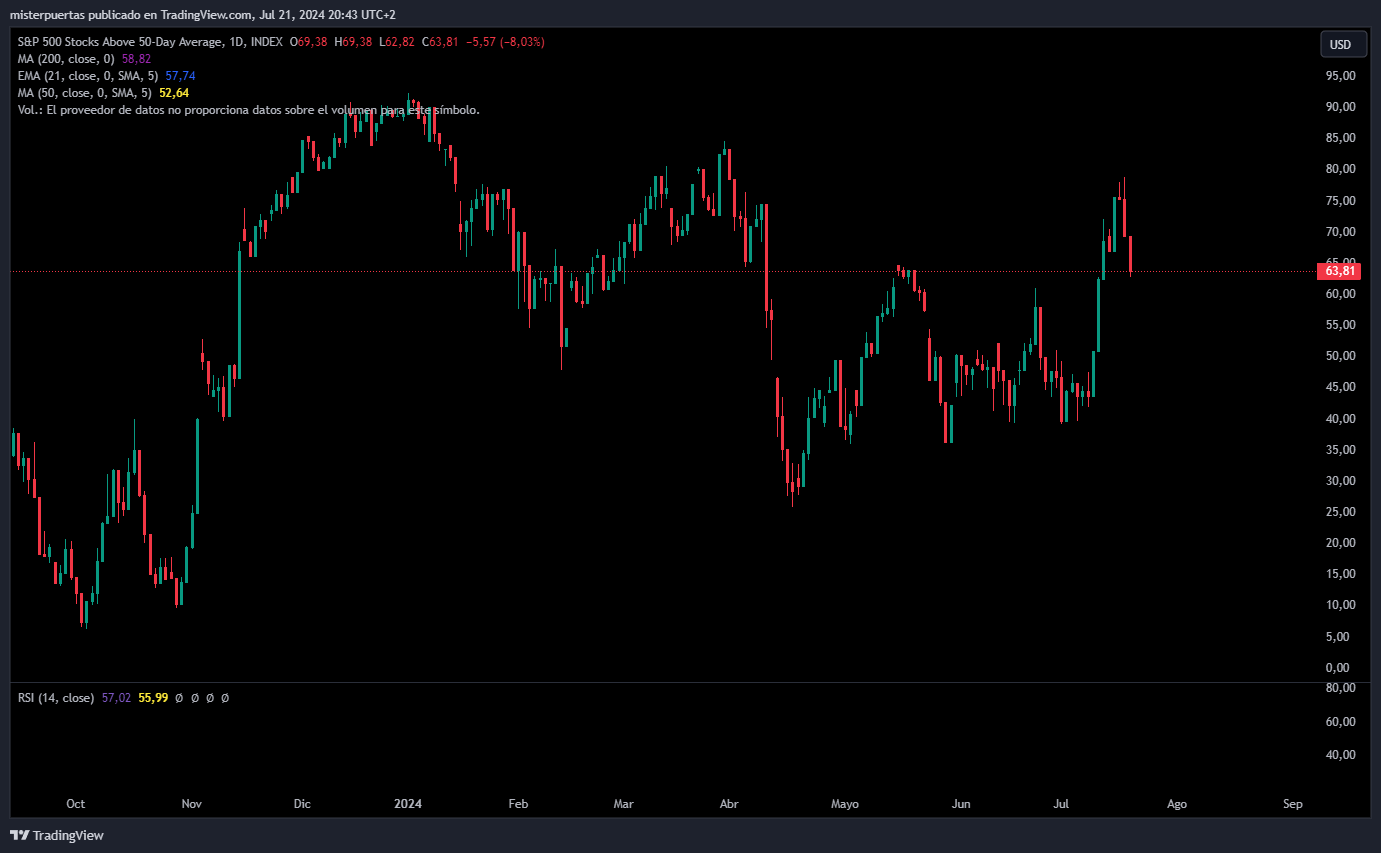This screenshot has height=853, width=1381.
Task: Click the low value L62,82
Action: [396, 42]
